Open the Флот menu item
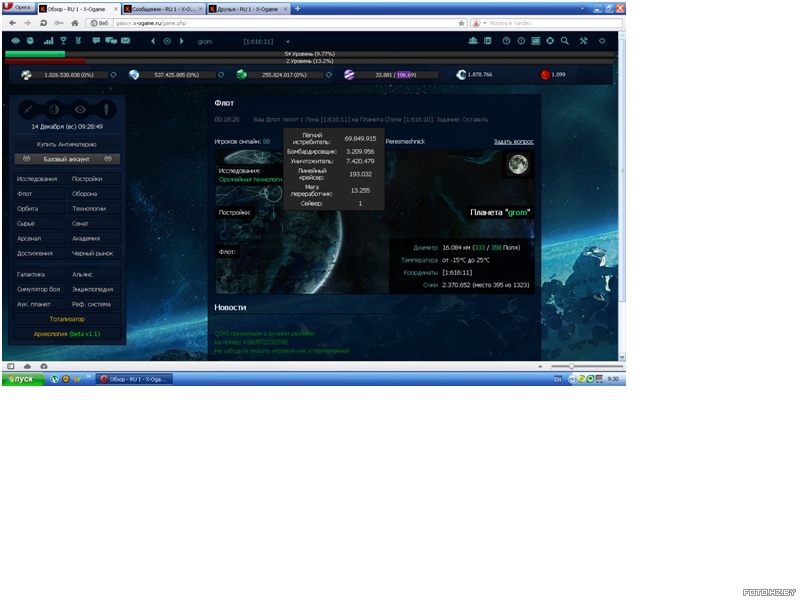The image size is (800, 600). (x=39, y=194)
